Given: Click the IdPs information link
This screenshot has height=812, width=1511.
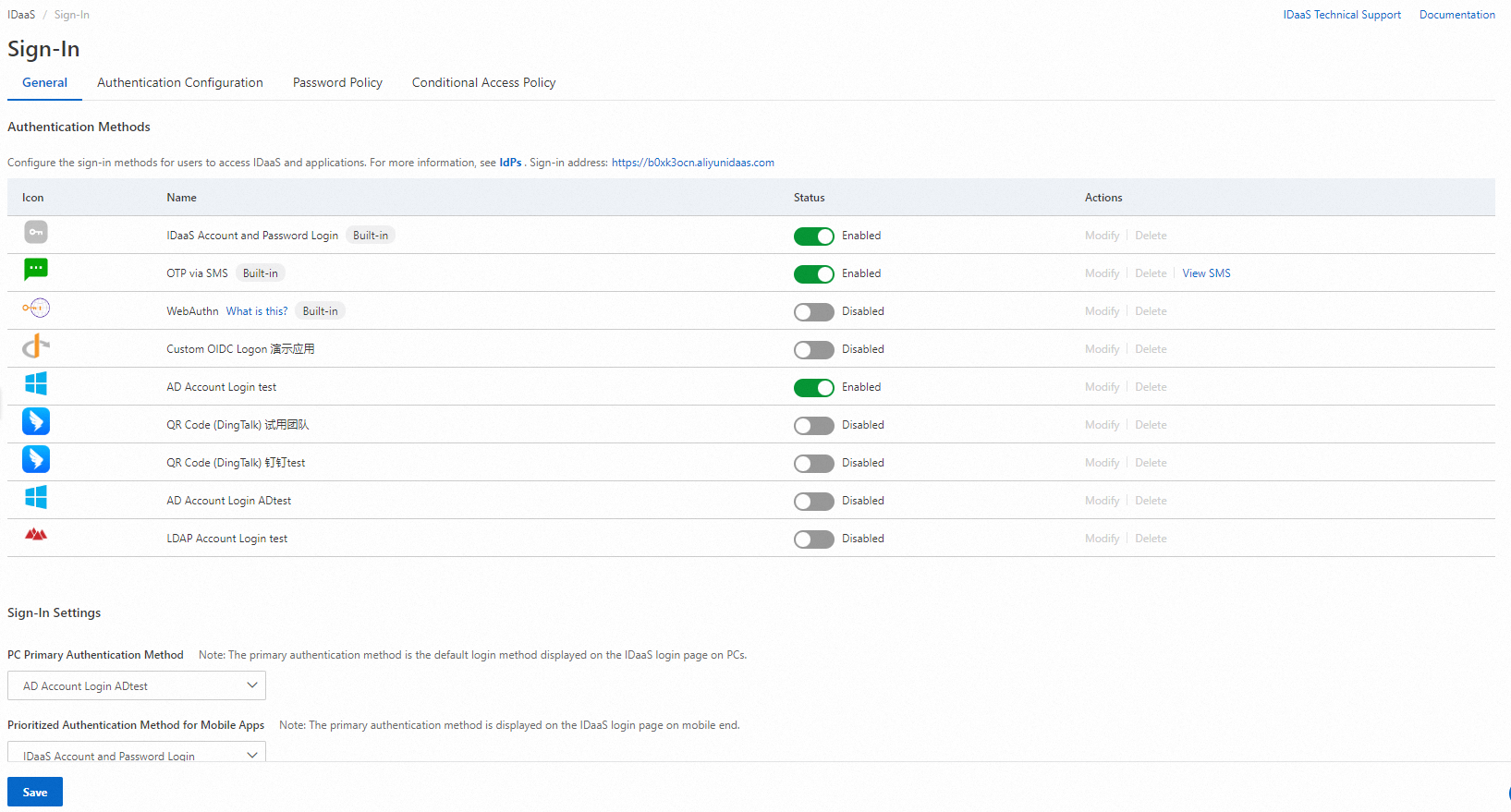Looking at the screenshot, I should (x=510, y=163).
